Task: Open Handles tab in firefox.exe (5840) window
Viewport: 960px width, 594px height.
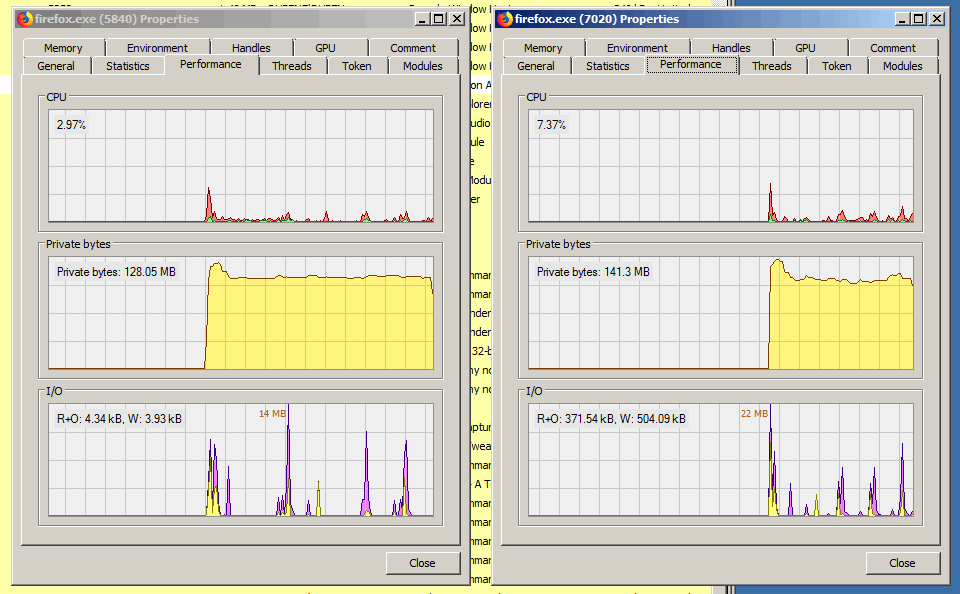Action: 251,48
